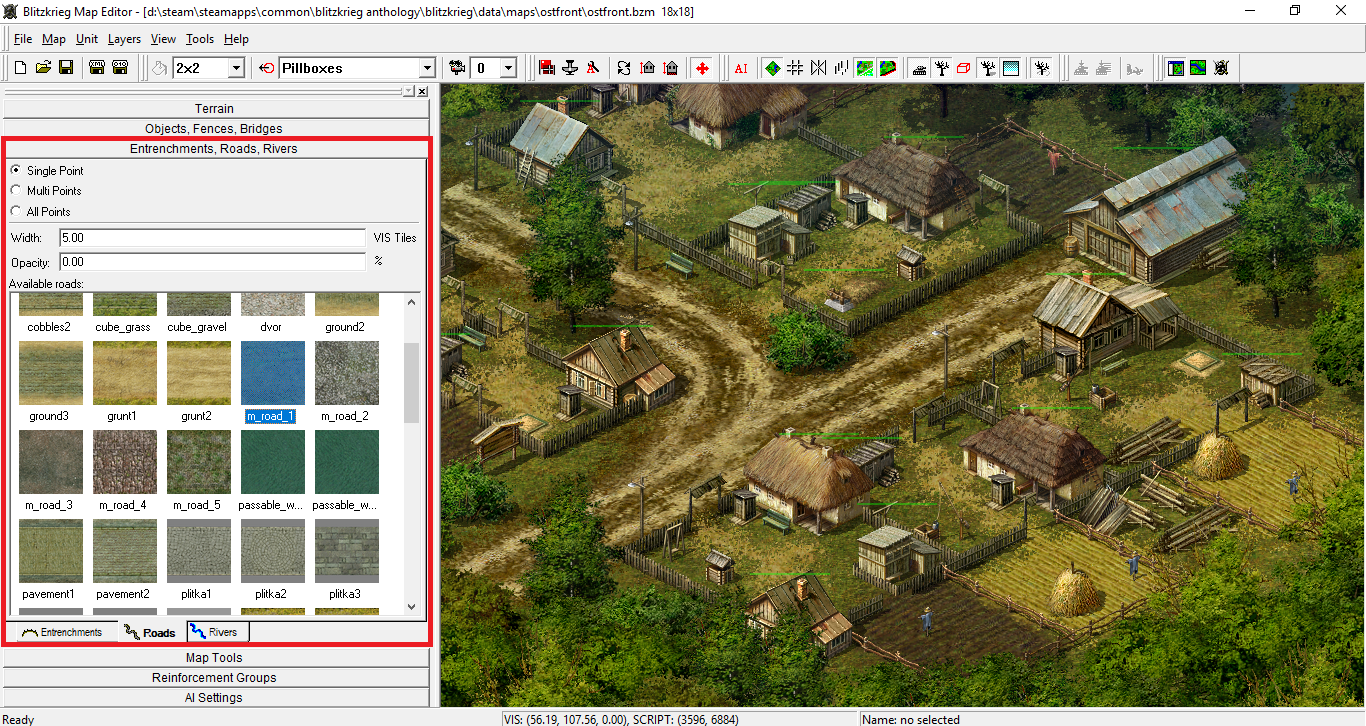Open the Layers menu
Viewport: 1366px width, 726px height.
124,39
